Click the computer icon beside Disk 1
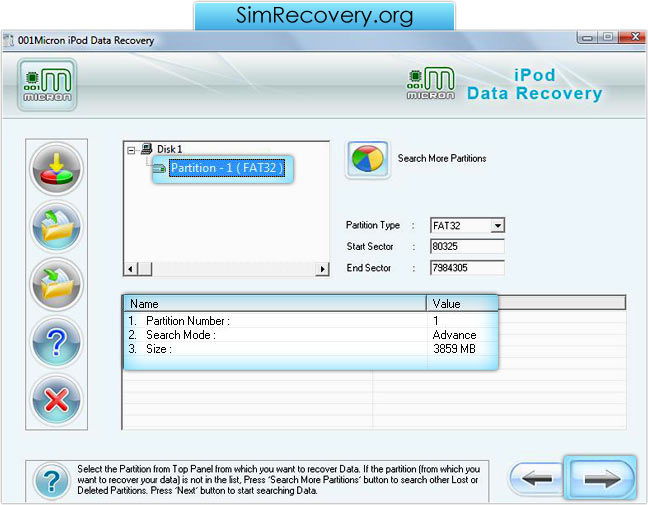Screen dimensions: 648x505 147,149
